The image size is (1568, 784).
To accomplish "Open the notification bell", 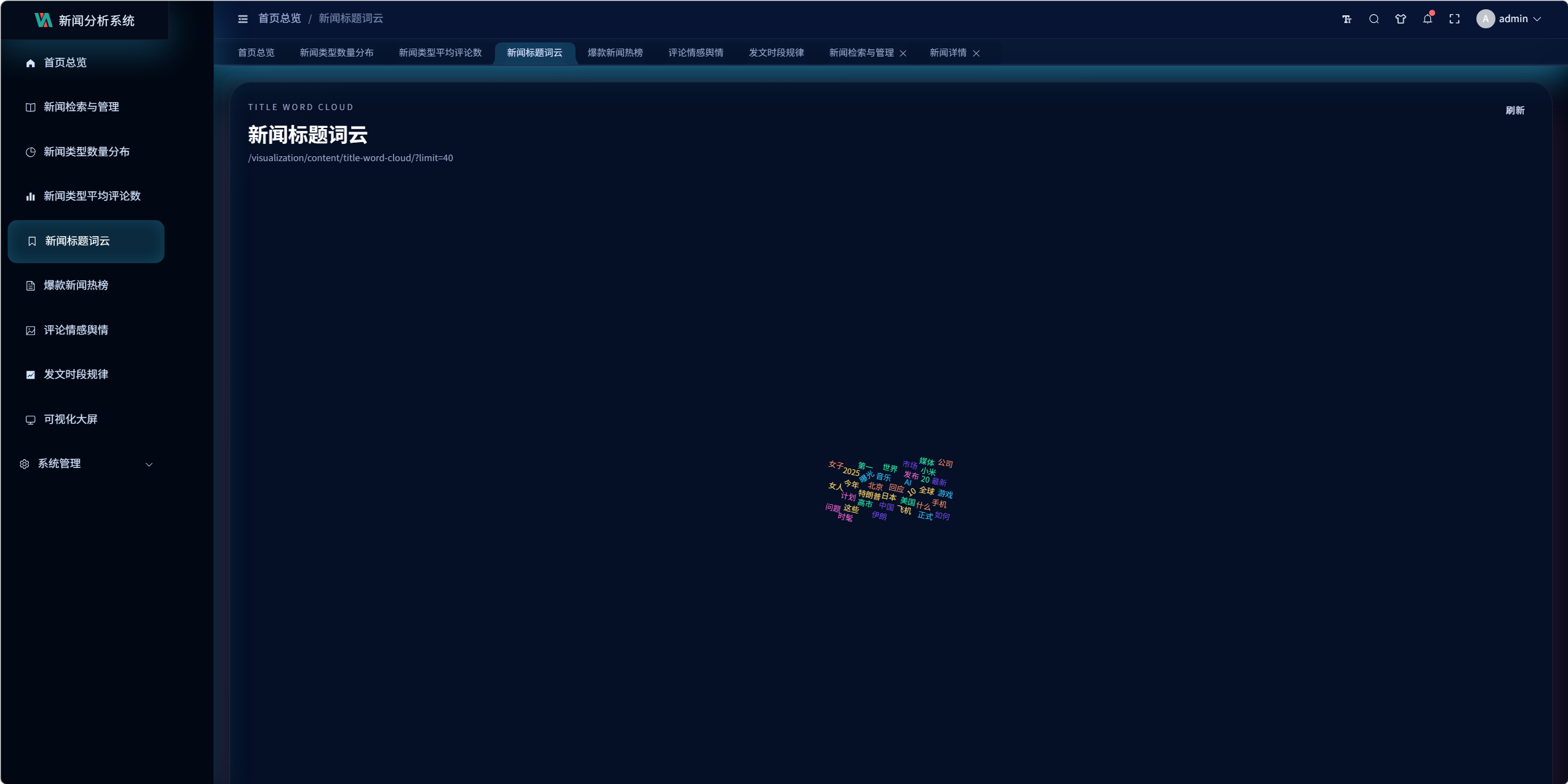I will [1427, 19].
